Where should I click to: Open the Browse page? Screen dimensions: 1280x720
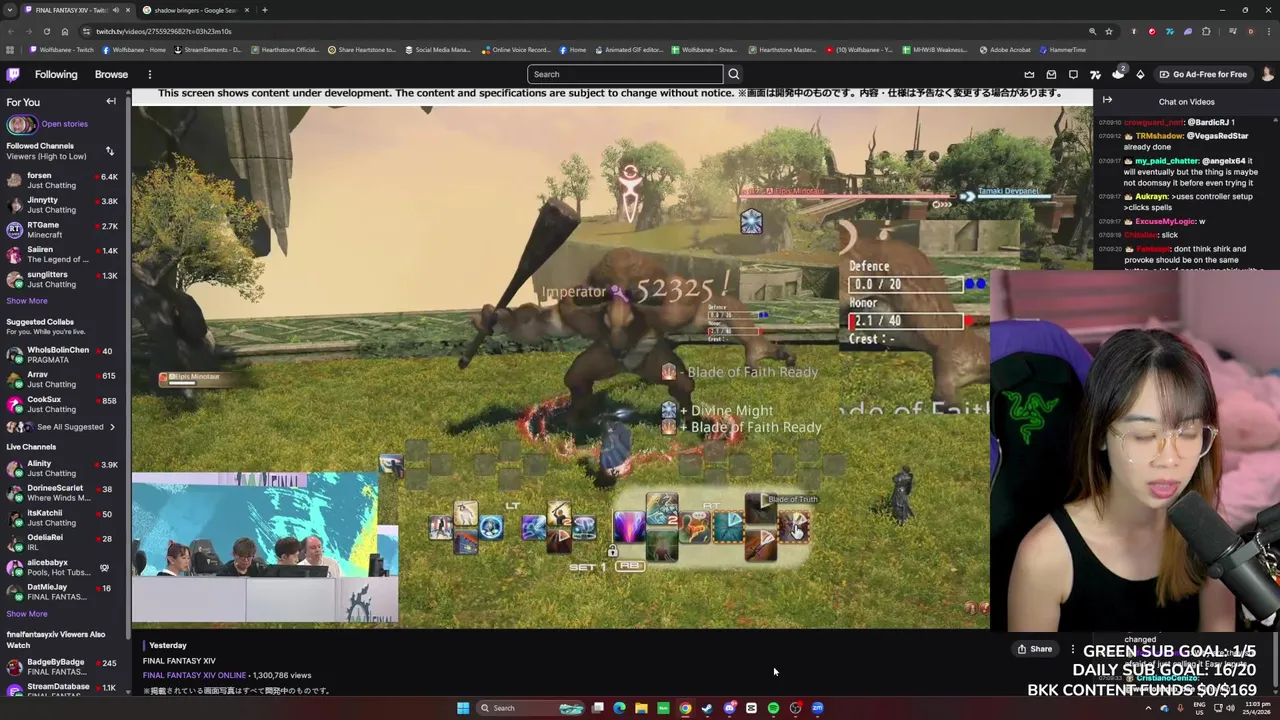pos(111,74)
